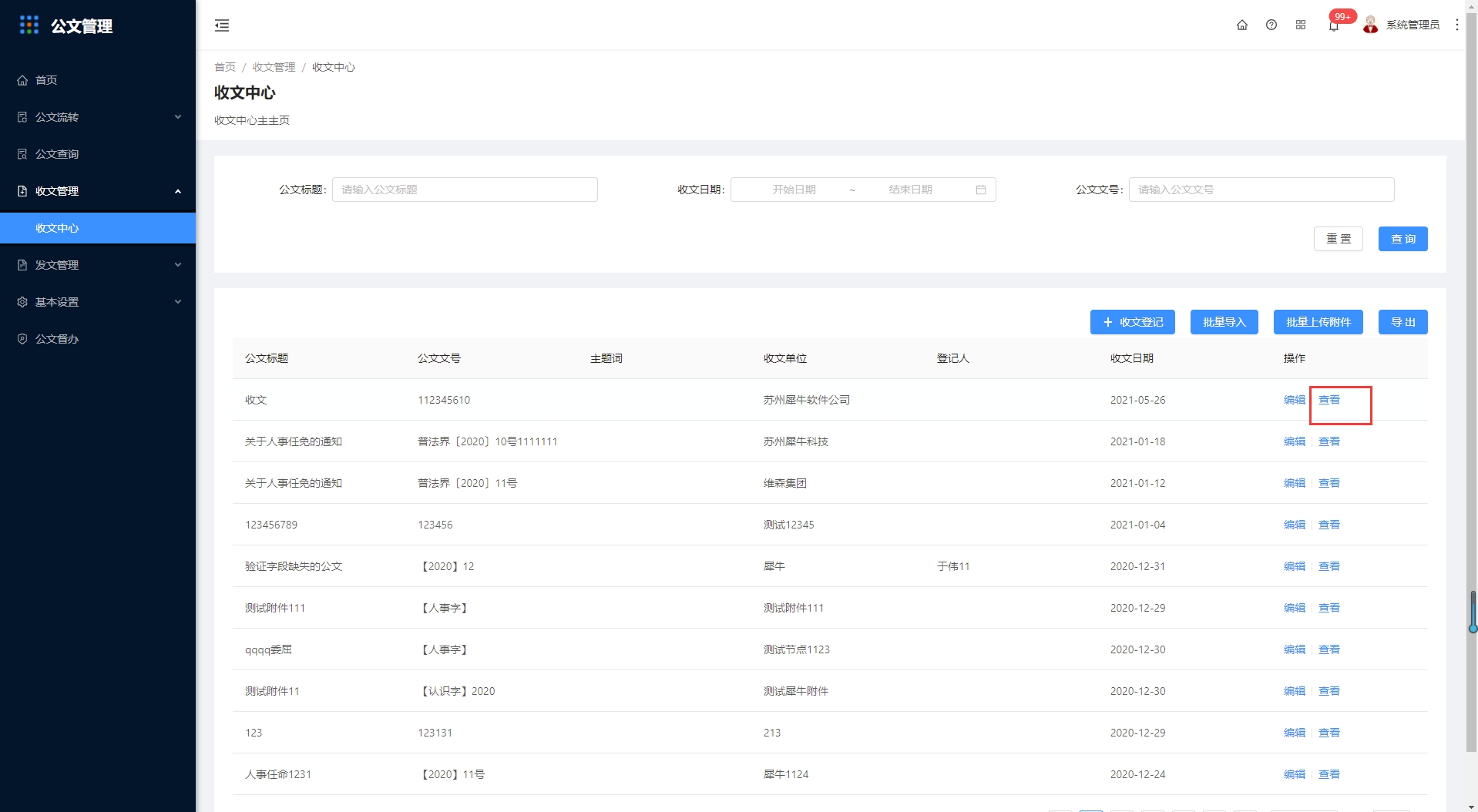Open the vertical three-dot more menu

(1456, 25)
